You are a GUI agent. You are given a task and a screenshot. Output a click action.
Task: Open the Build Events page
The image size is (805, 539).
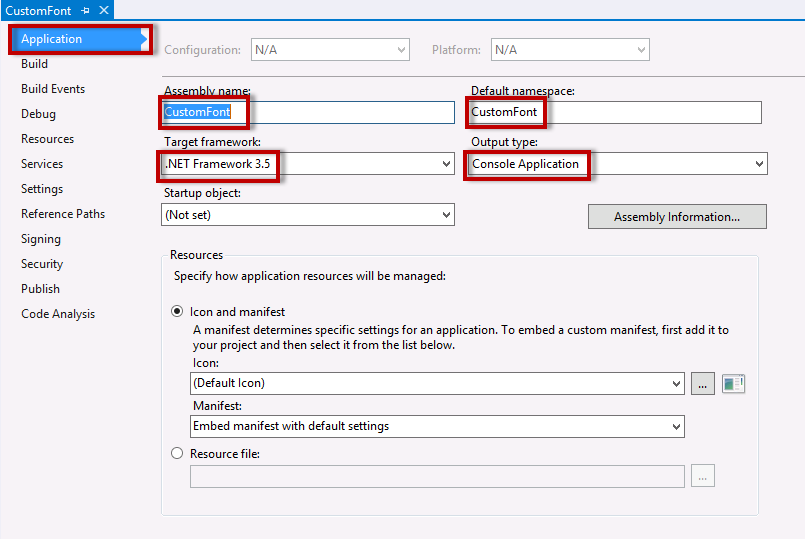[53, 89]
